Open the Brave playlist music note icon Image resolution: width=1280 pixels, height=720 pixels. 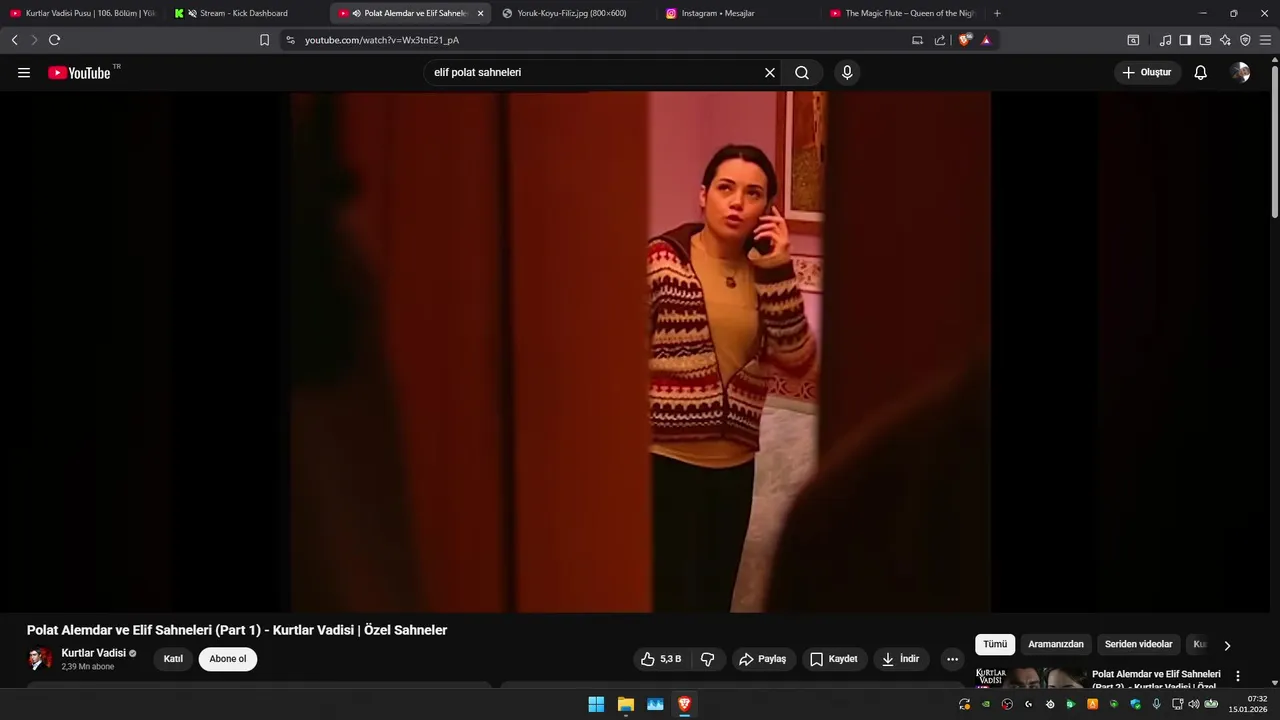1165,40
